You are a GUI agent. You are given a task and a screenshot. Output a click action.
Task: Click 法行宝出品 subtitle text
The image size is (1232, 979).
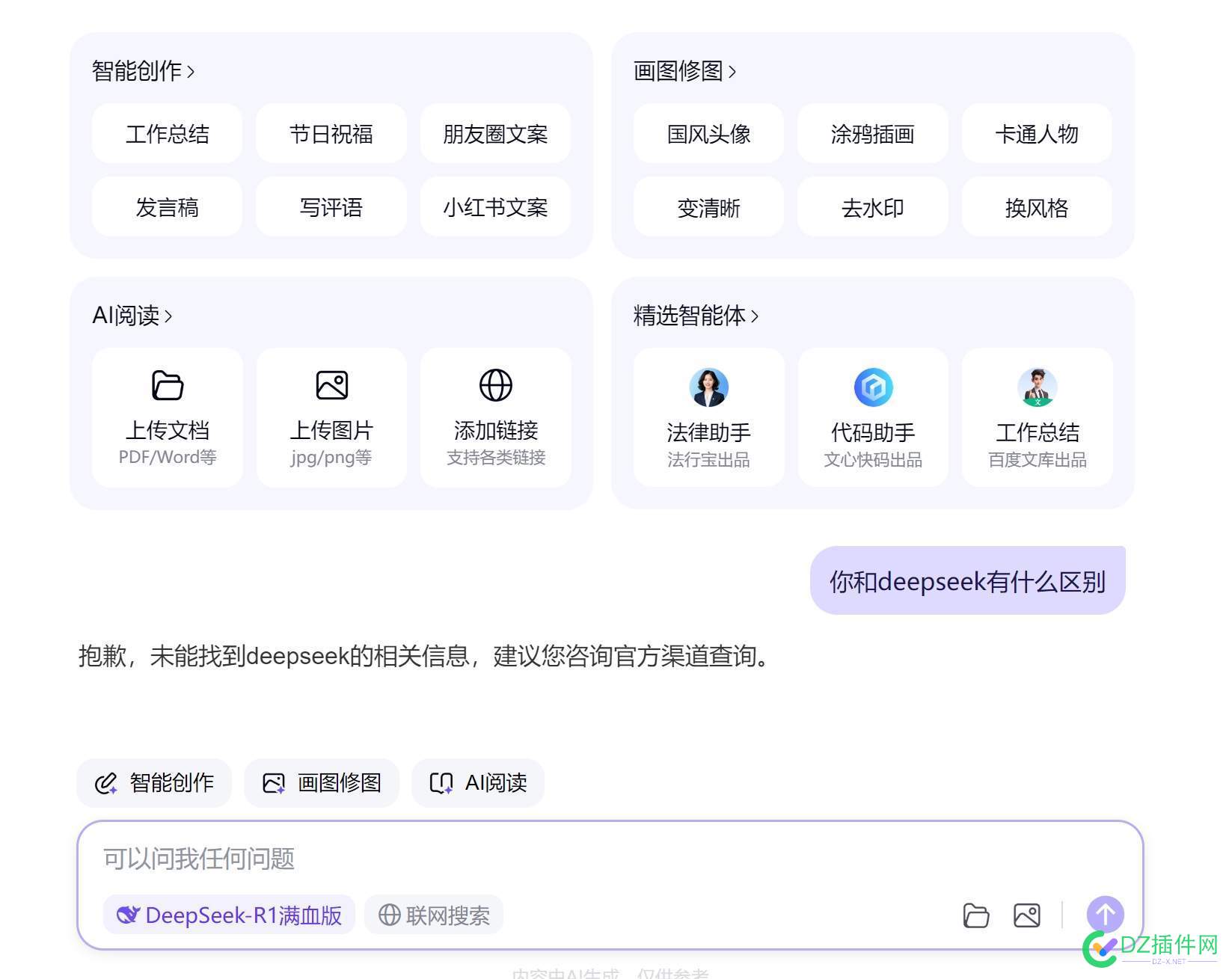pos(708,459)
